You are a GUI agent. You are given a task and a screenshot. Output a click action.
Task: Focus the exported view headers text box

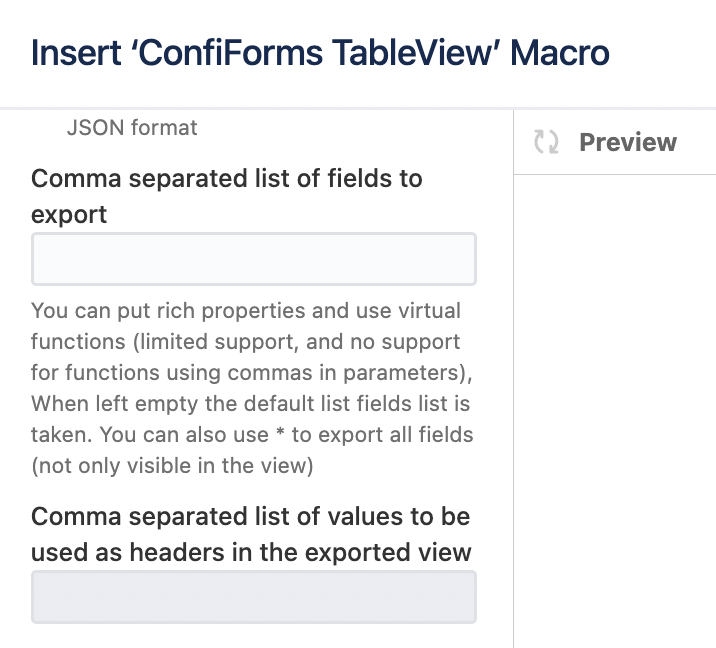(254, 596)
